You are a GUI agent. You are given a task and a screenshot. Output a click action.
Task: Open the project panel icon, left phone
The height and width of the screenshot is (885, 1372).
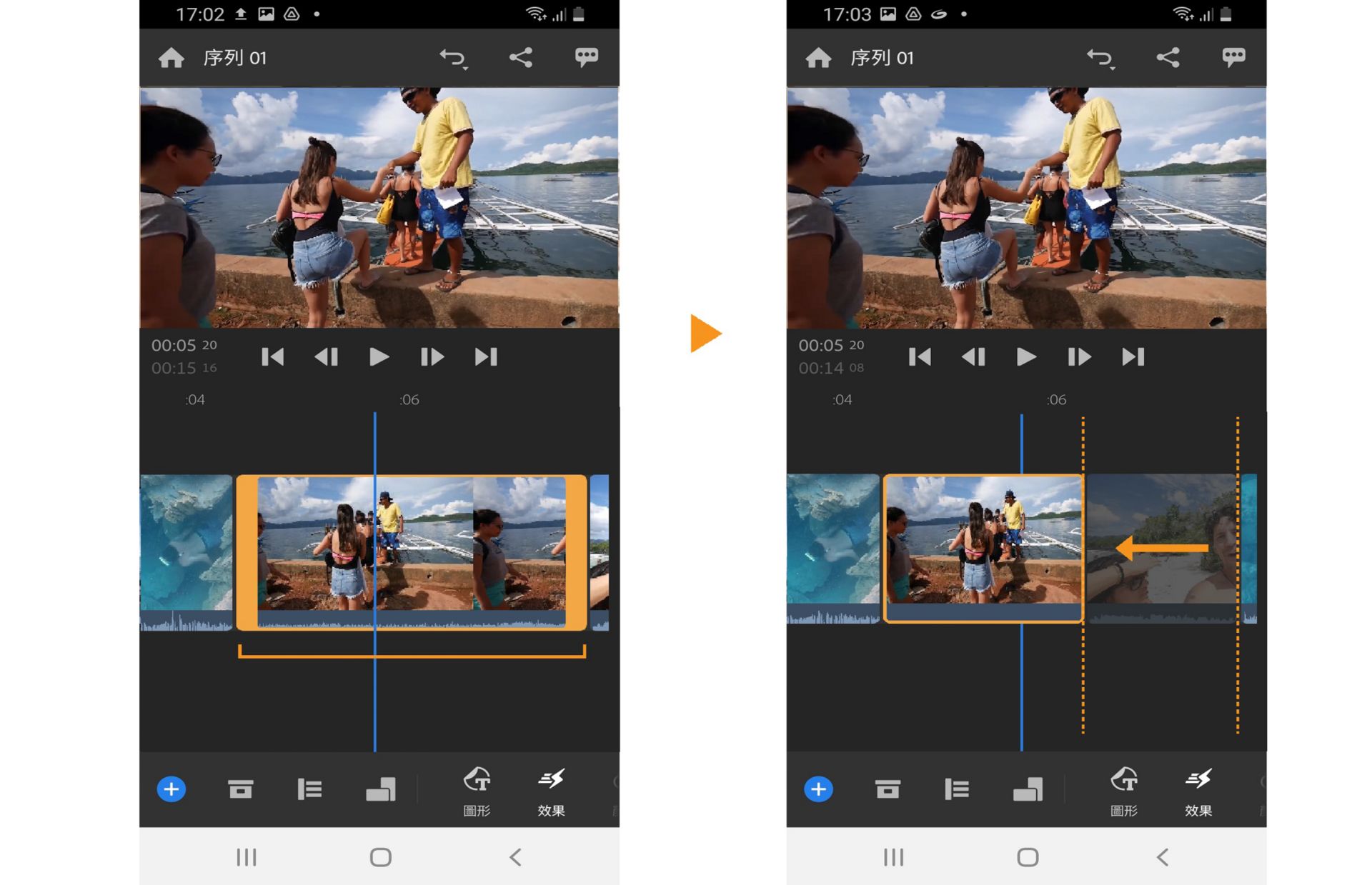[x=240, y=789]
